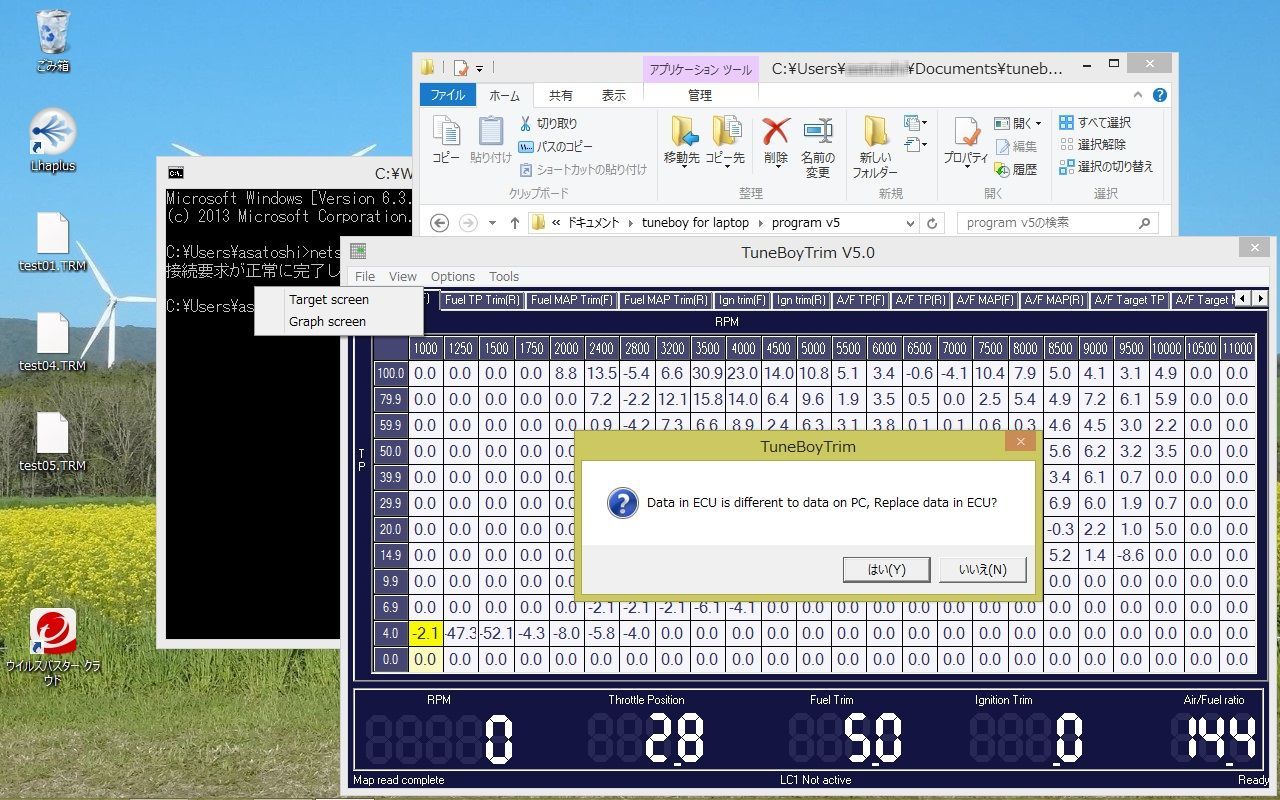Expand the Open (開く) dropdown in ribbon
The height and width of the screenshot is (800, 1280).
click(1038, 123)
